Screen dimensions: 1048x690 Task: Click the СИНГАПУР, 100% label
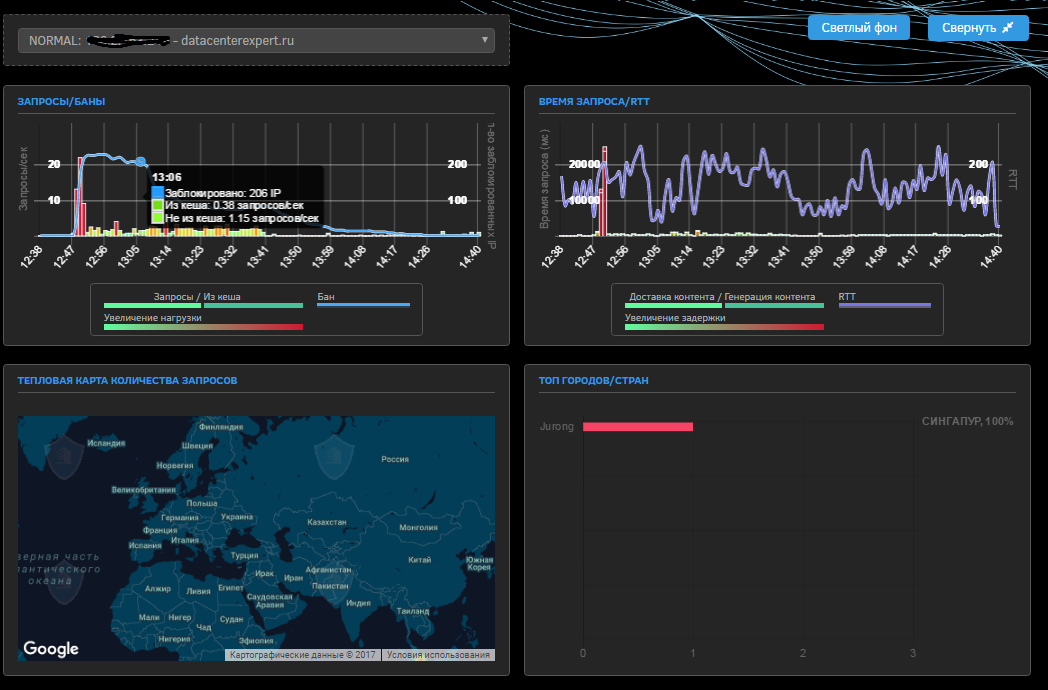tap(967, 421)
